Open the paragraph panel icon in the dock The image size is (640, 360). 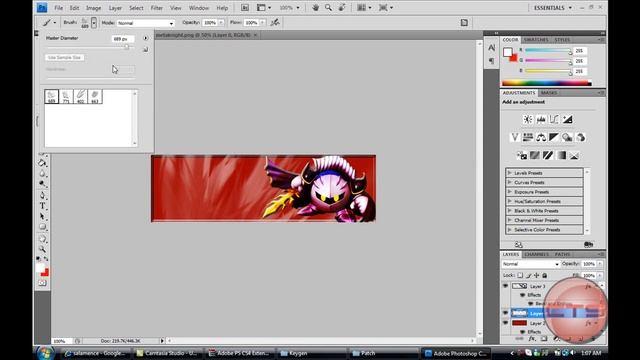491,61
